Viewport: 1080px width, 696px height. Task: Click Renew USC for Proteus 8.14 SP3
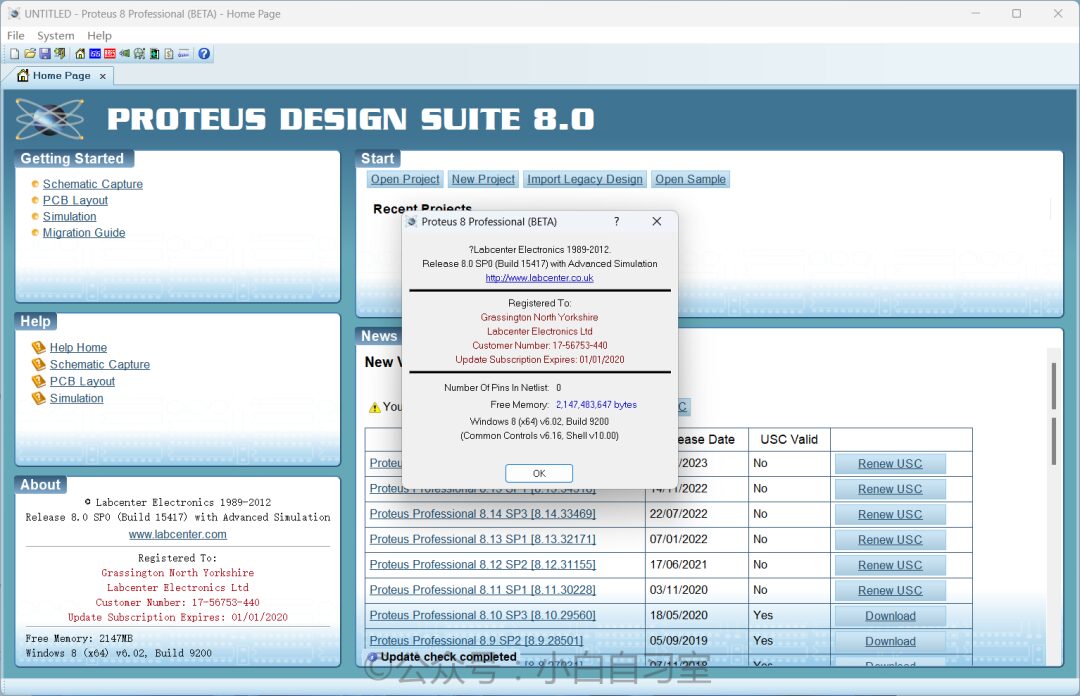click(x=890, y=514)
